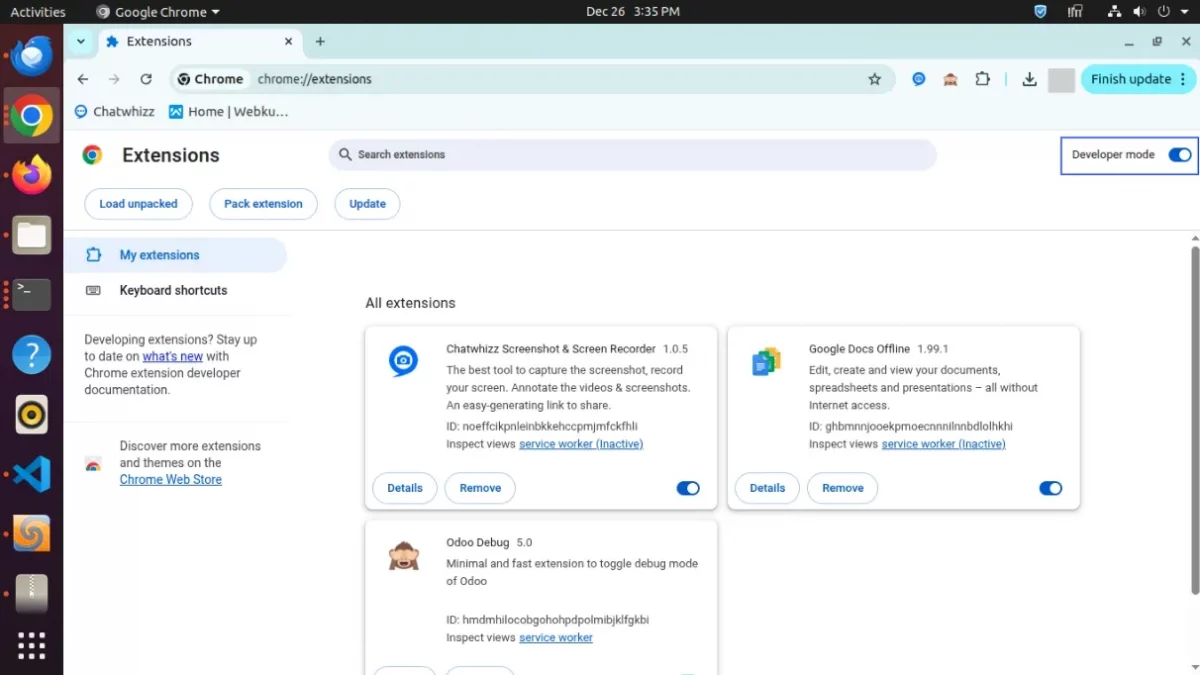Open the Chatwhizz bookmark
This screenshot has width=1200, height=675.
115,111
